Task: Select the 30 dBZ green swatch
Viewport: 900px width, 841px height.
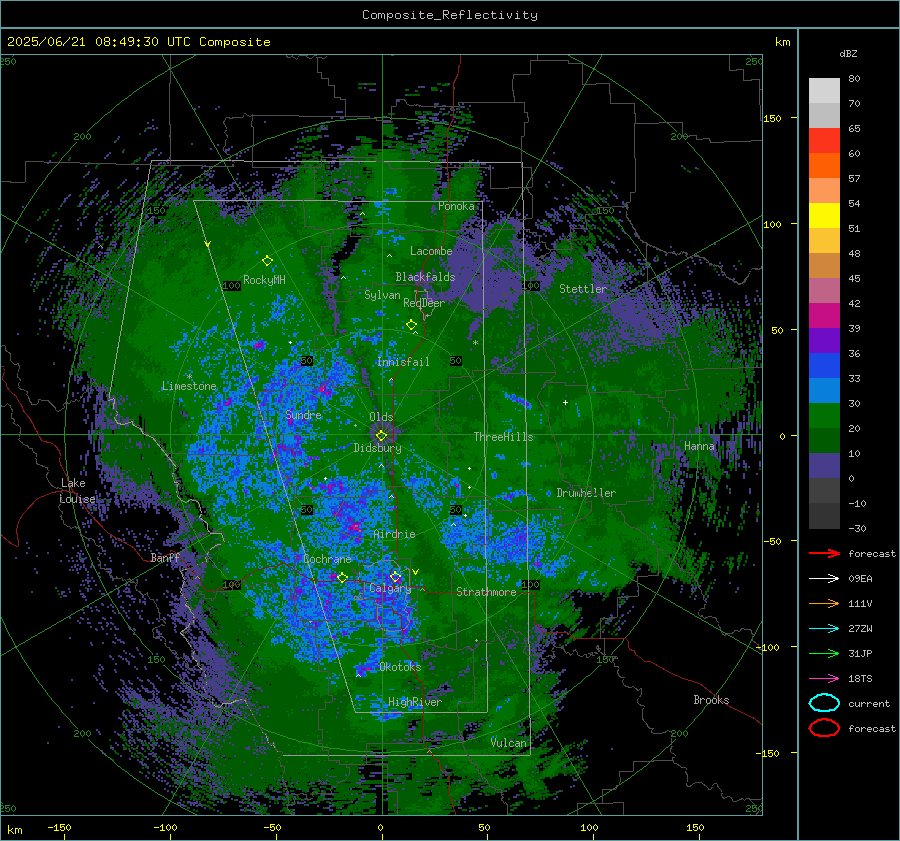Action: (x=824, y=416)
